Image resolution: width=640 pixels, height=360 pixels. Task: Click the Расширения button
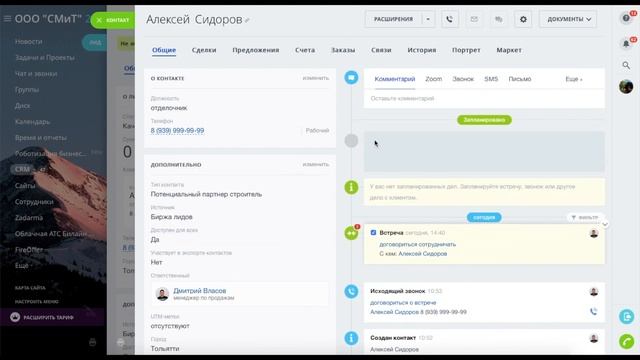coord(393,19)
